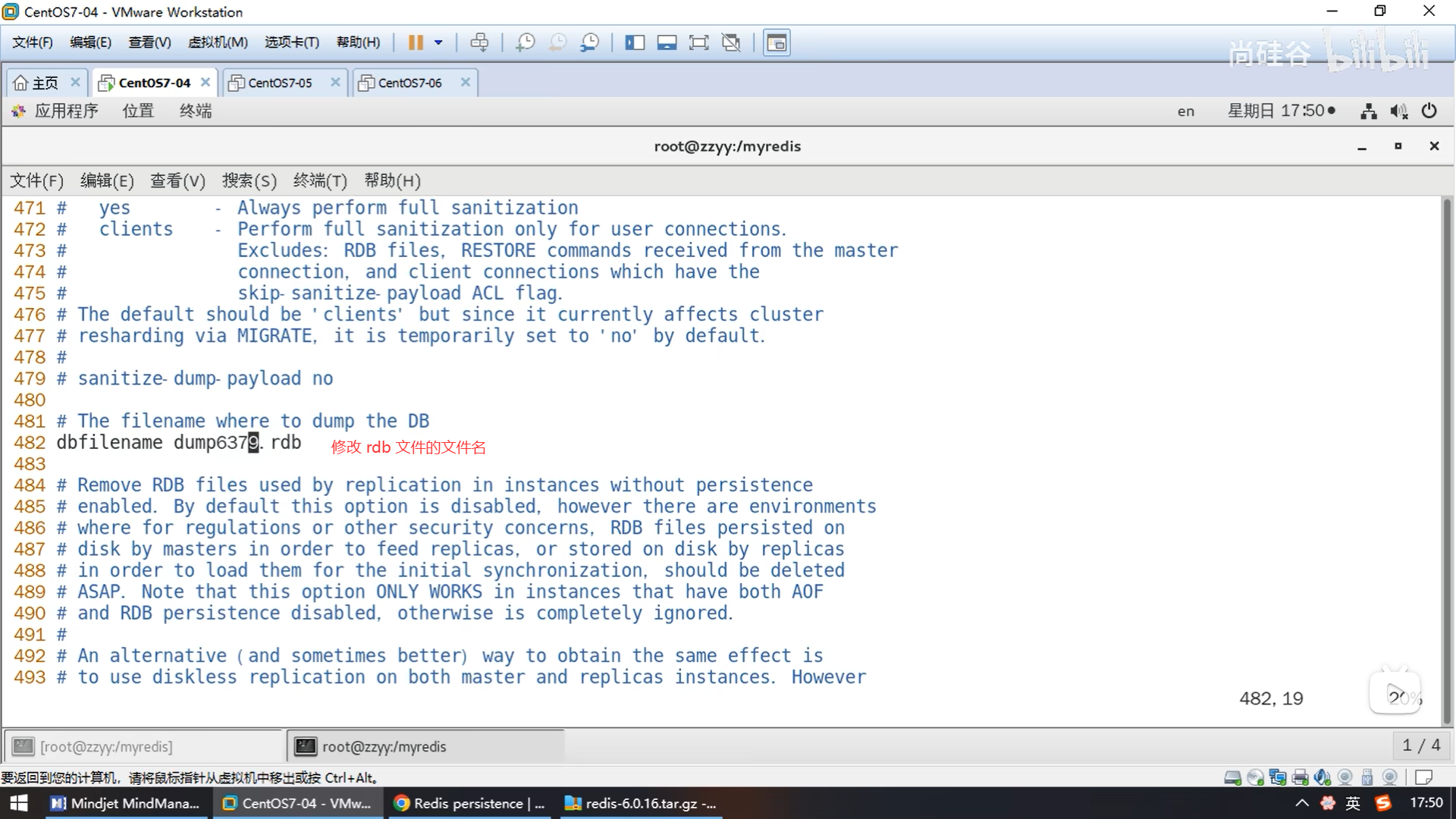
Task: Click Send Ctrl+Alt+Del icon
Action: 479,42
